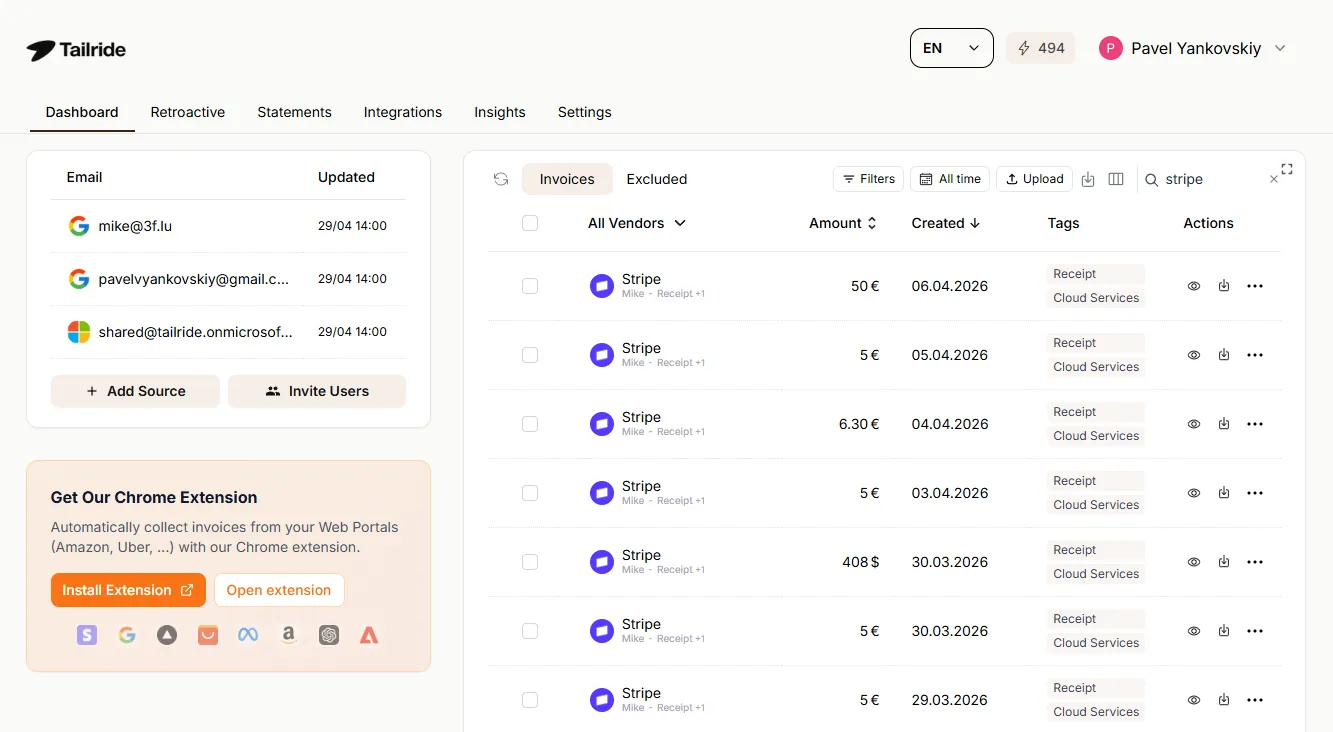
Task: Expand the Pavel Yankovskiy account menu
Action: pyautogui.click(x=1193, y=48)
